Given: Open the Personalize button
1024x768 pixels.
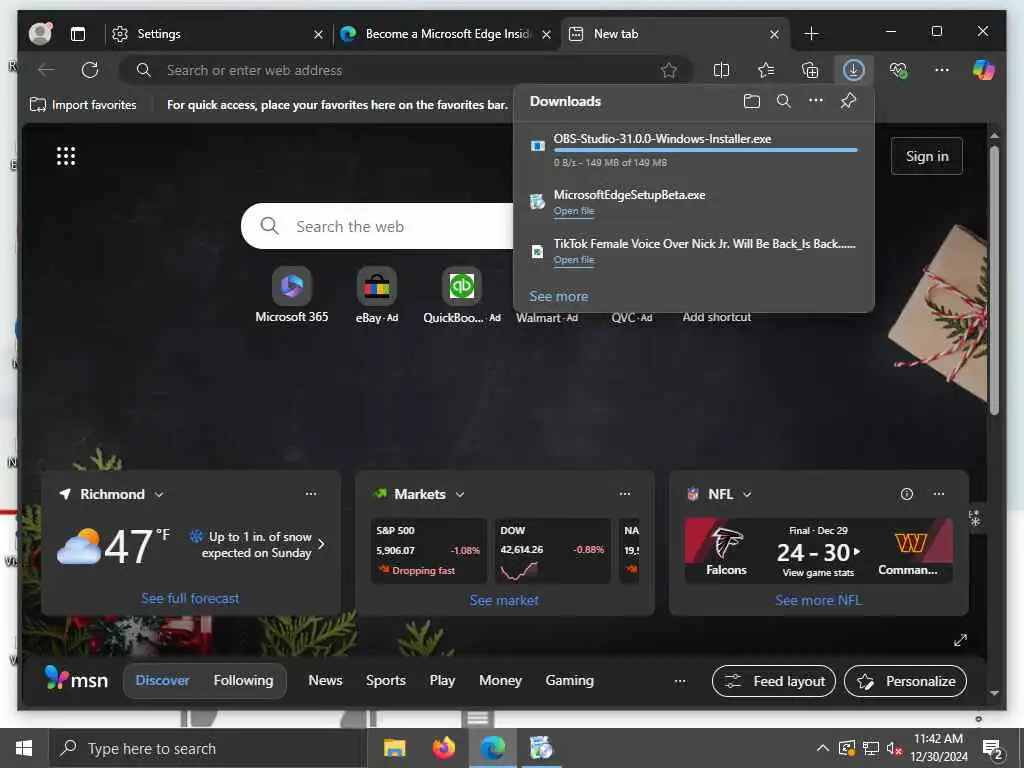Looking at the screenshot, I should pyautogui.click(x=905, y=681).
